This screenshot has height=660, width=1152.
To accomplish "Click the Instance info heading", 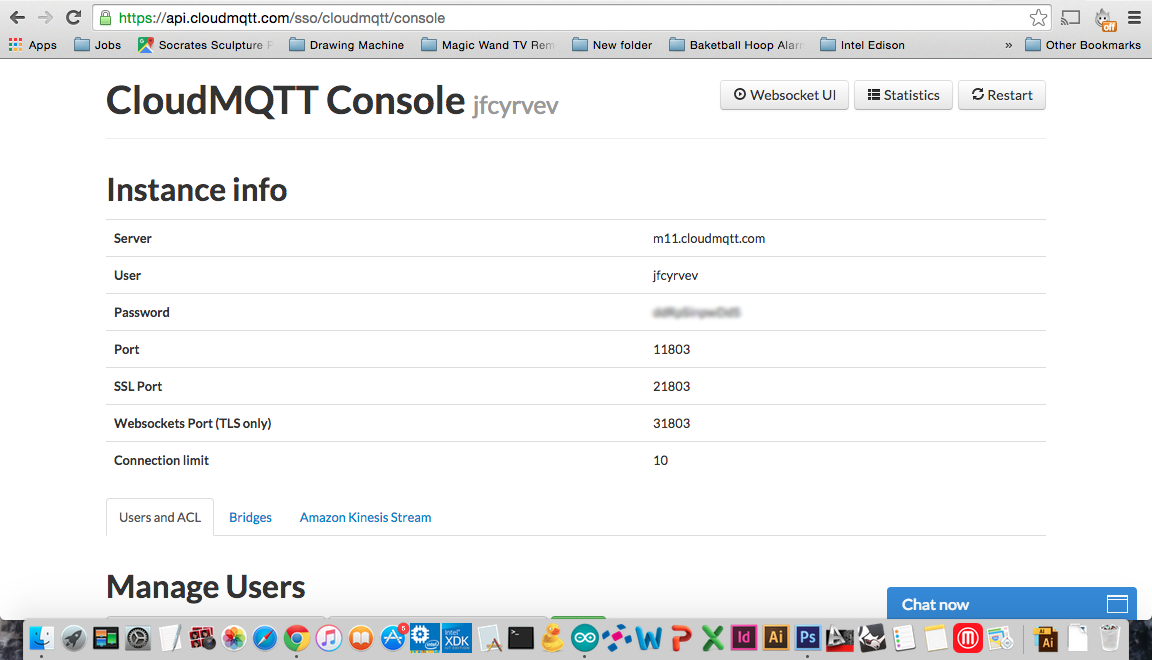I will click(x=197, y=190).
